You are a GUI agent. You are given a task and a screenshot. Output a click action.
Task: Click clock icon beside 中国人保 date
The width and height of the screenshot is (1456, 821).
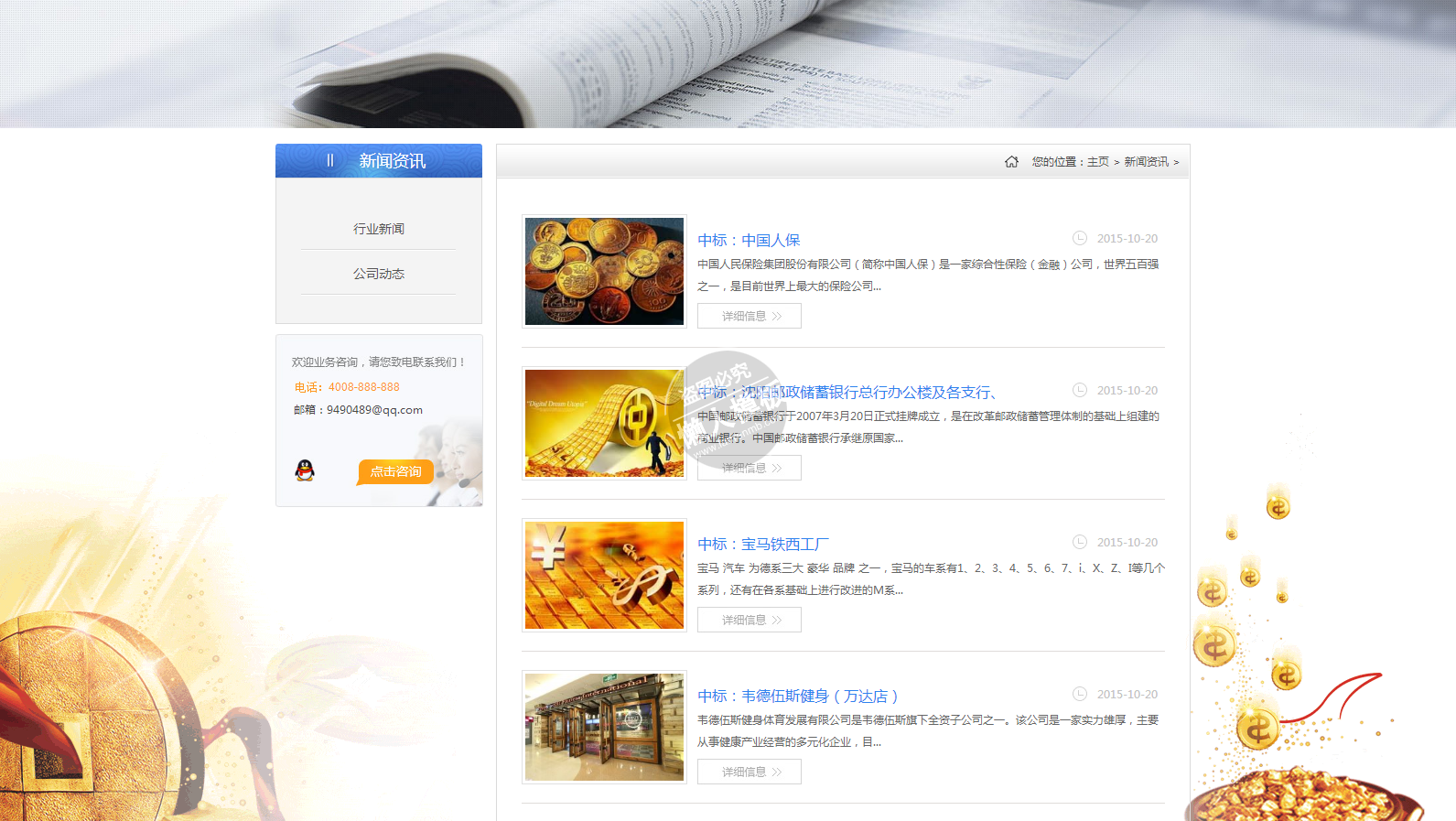coord(1080,238)
